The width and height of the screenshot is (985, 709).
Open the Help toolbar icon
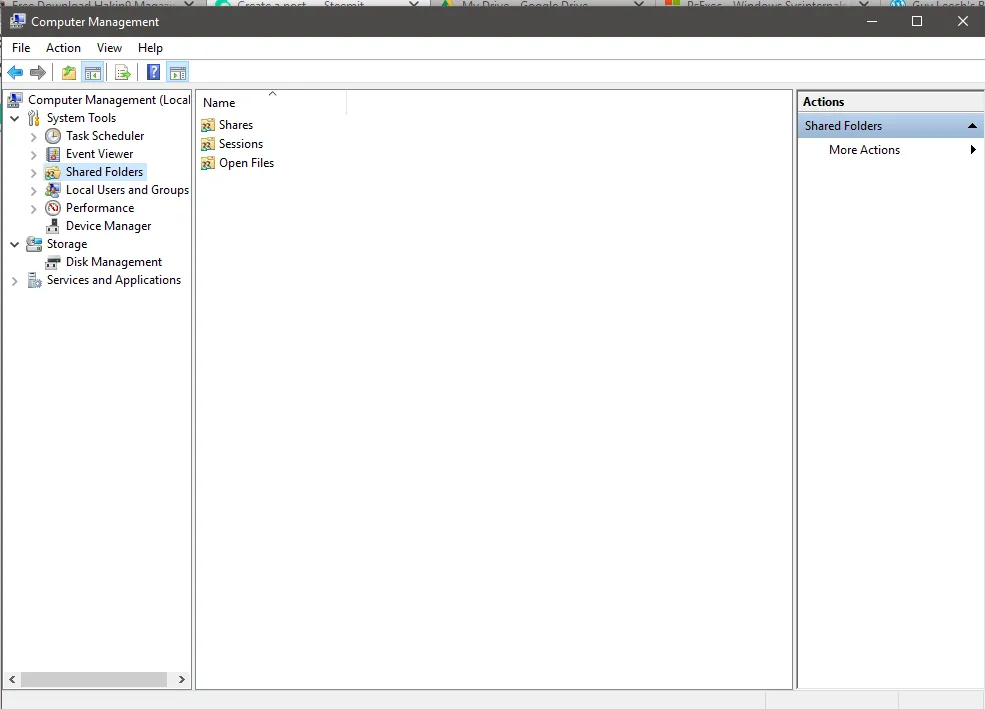pyautogui.click(x=153, y=73)
